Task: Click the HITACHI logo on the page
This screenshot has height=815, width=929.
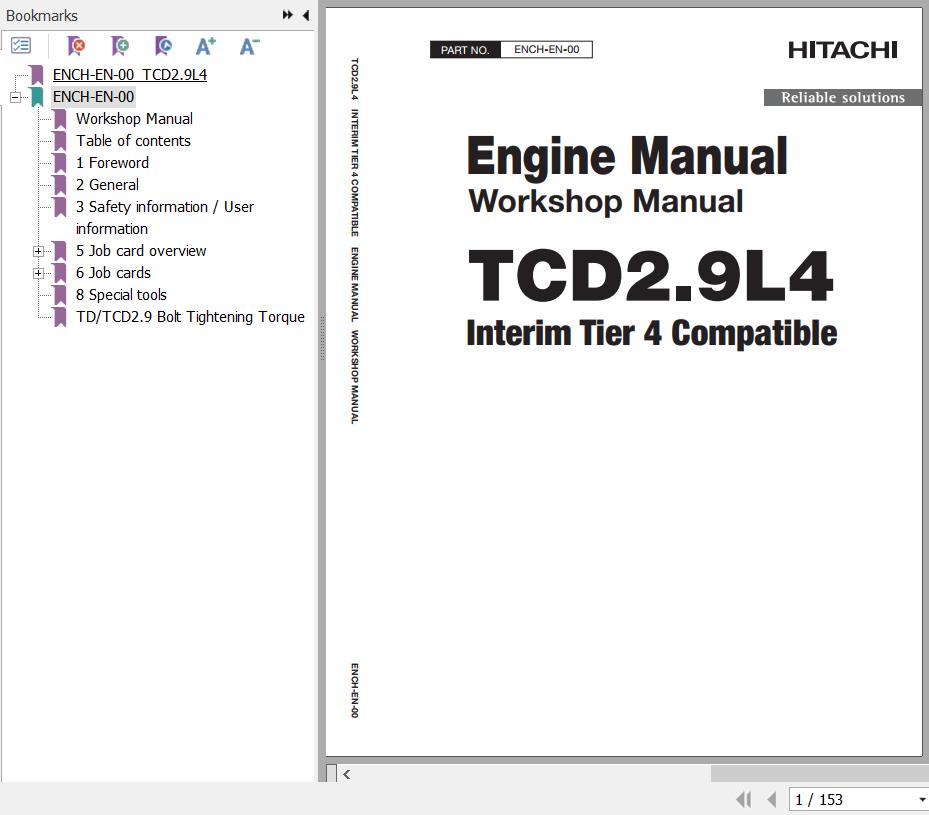Action: [x=842, y=50]
